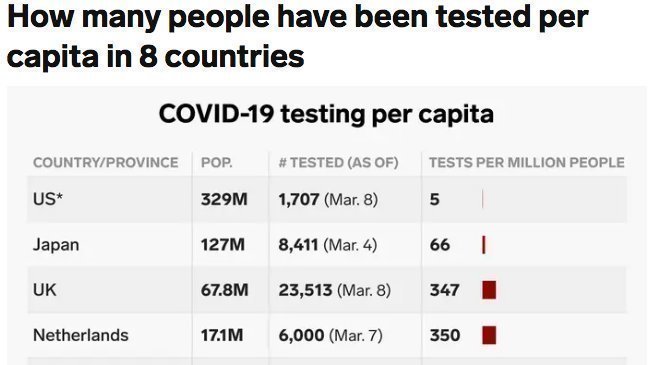Select the 329M population value
The width and height of the screenshot is (650, 365).
[x=224, y=200]
